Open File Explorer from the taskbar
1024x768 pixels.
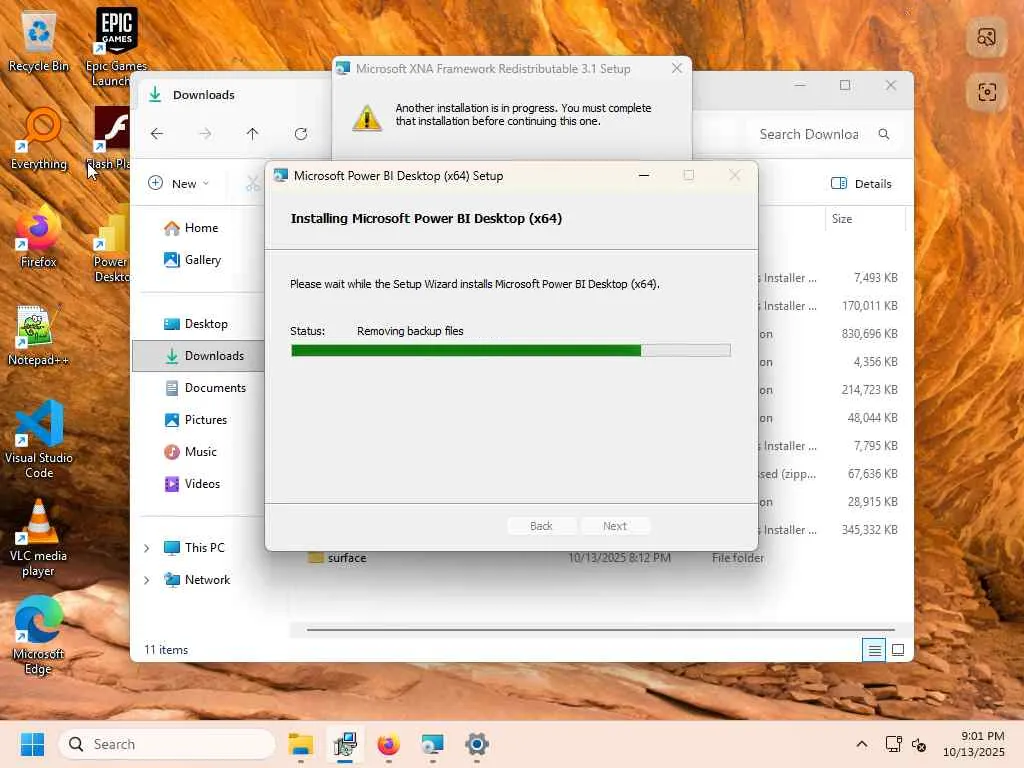click(300, 744)
